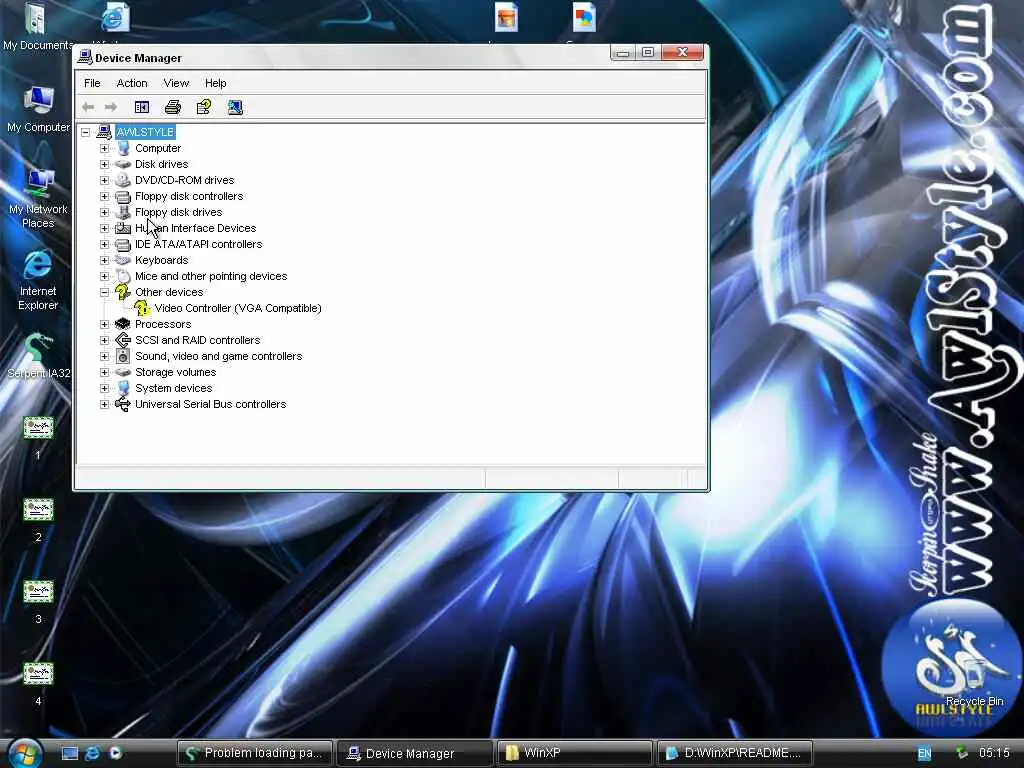The image size is (1024, 768).
Task: Expand the Storage volumes category
Action: (104, 372)
